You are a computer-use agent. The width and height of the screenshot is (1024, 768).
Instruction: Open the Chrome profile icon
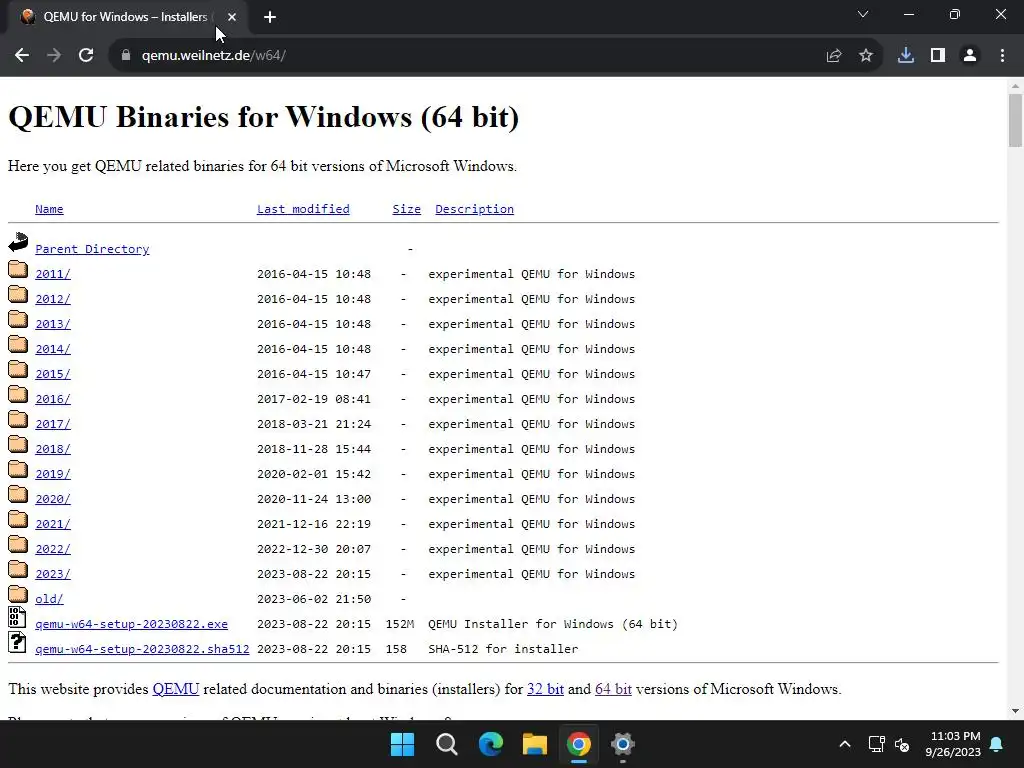click(970, 56)
